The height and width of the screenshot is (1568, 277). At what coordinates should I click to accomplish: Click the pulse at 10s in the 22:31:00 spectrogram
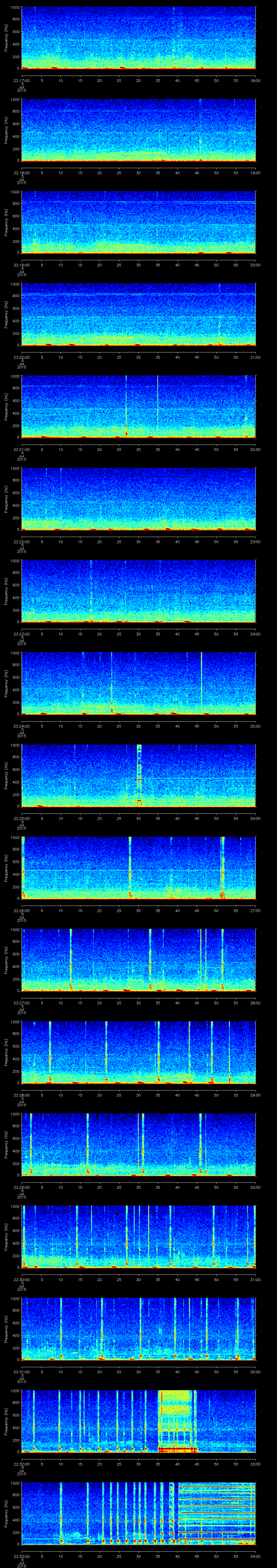(x=61, y=1327)
